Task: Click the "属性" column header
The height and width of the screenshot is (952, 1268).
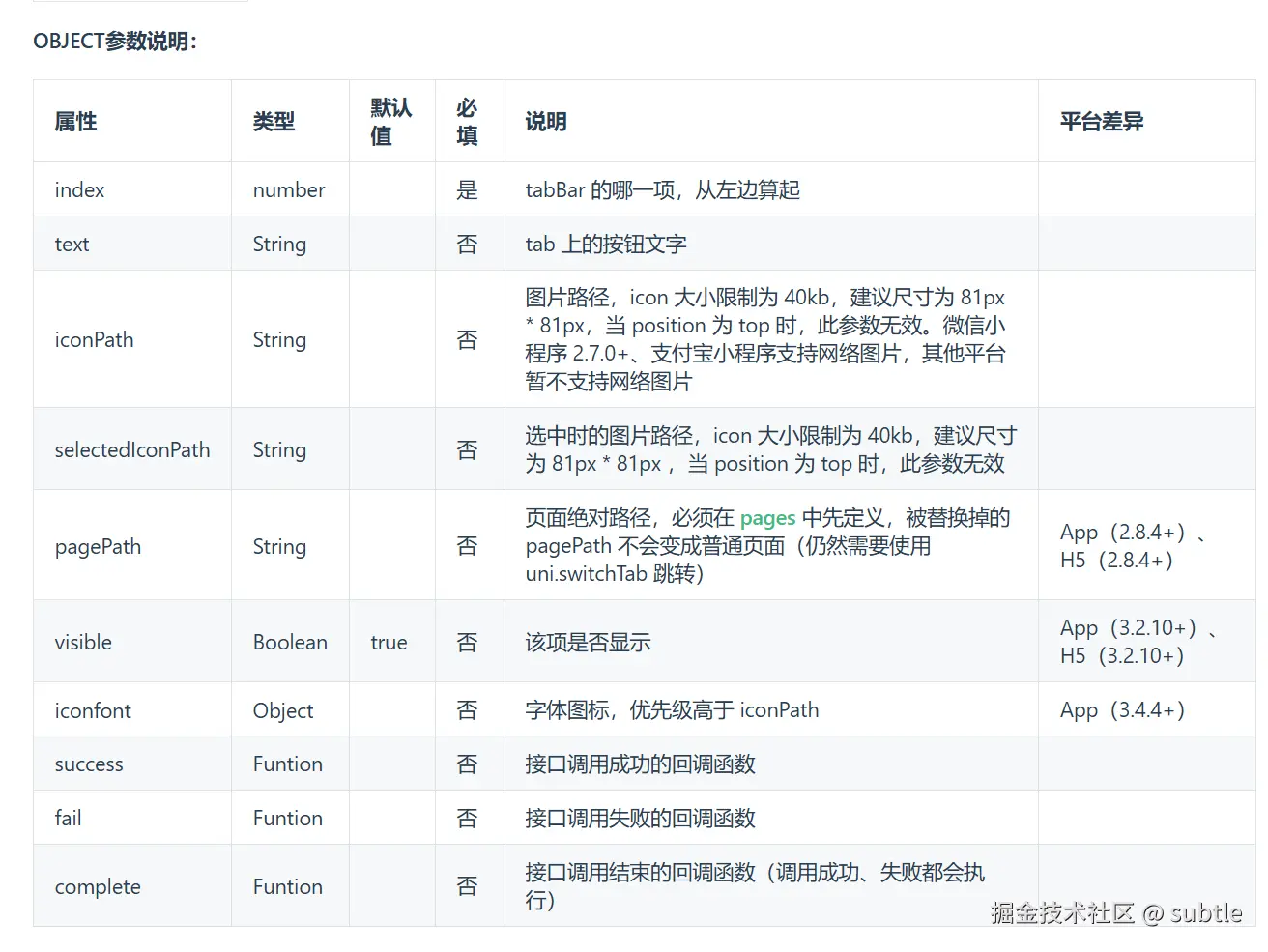Action: [x=76, y=122]
